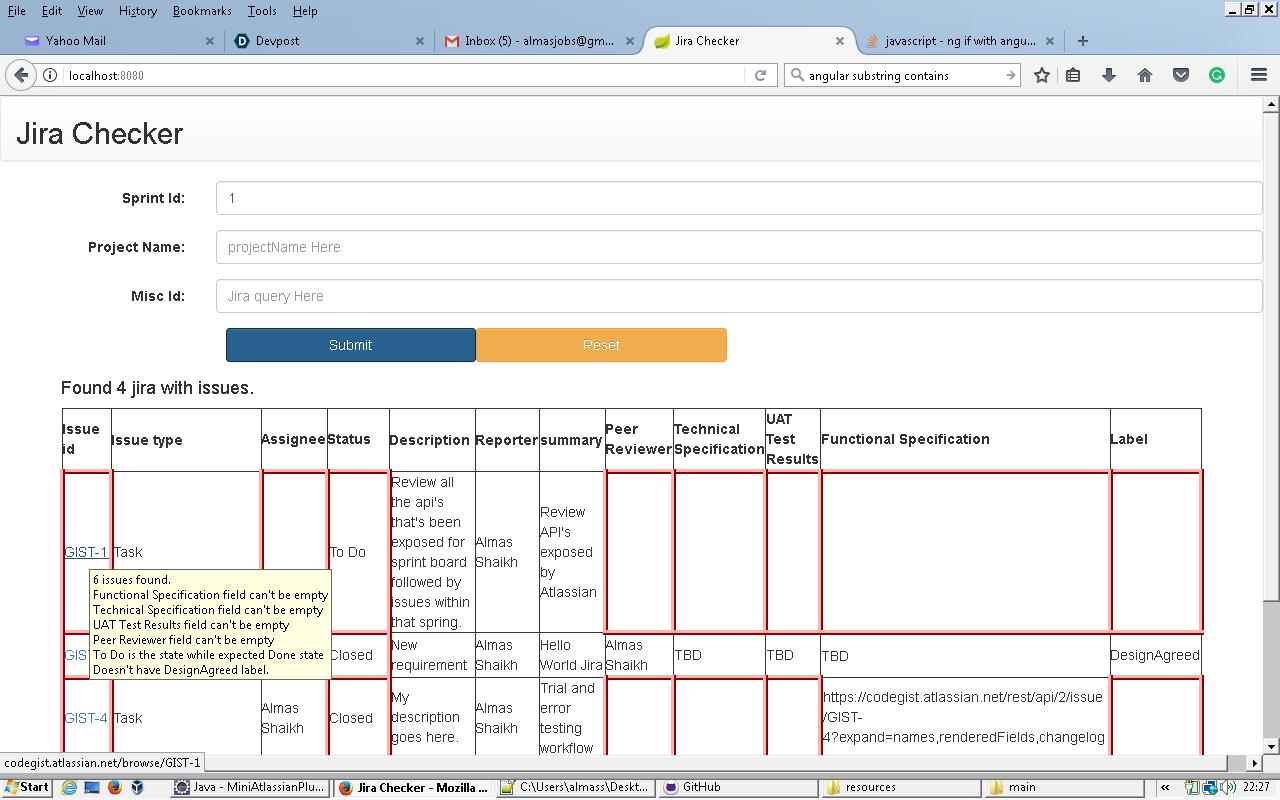Screen dimensions: 1280x800
Task: Focus the Misc Id Jira query field
Action: pos(739,296)
